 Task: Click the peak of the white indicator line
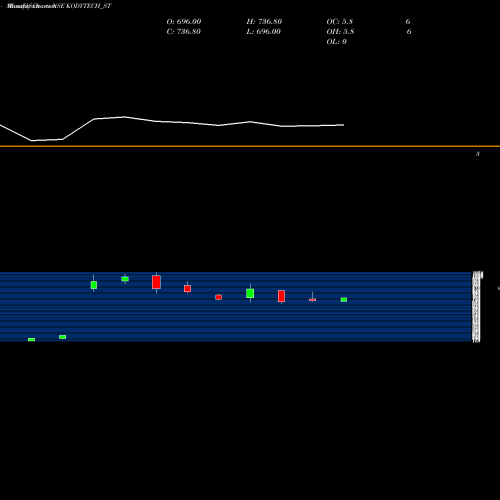(x=124, y=117)
